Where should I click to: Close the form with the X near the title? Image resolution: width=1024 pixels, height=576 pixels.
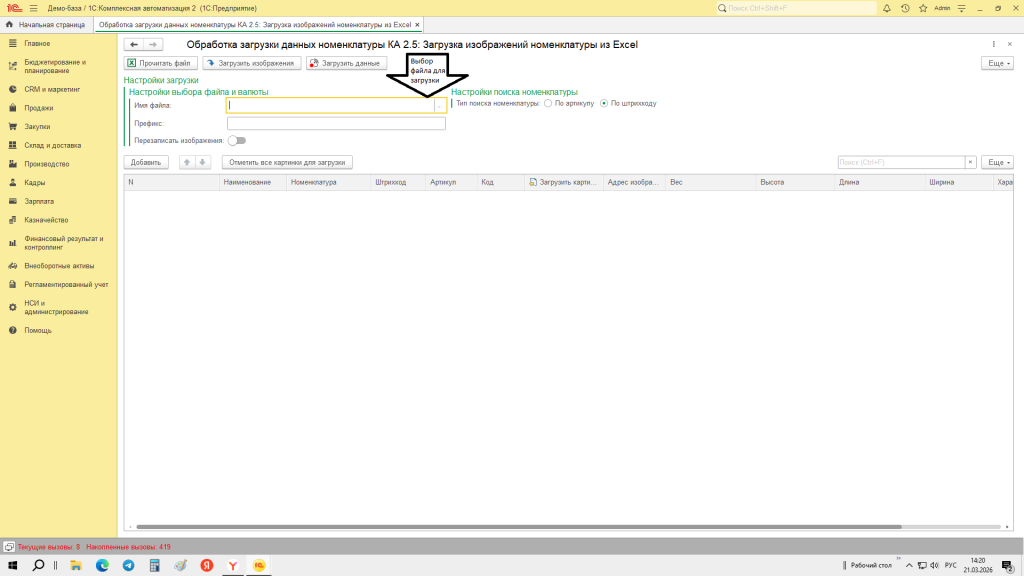coord(1010,44)
